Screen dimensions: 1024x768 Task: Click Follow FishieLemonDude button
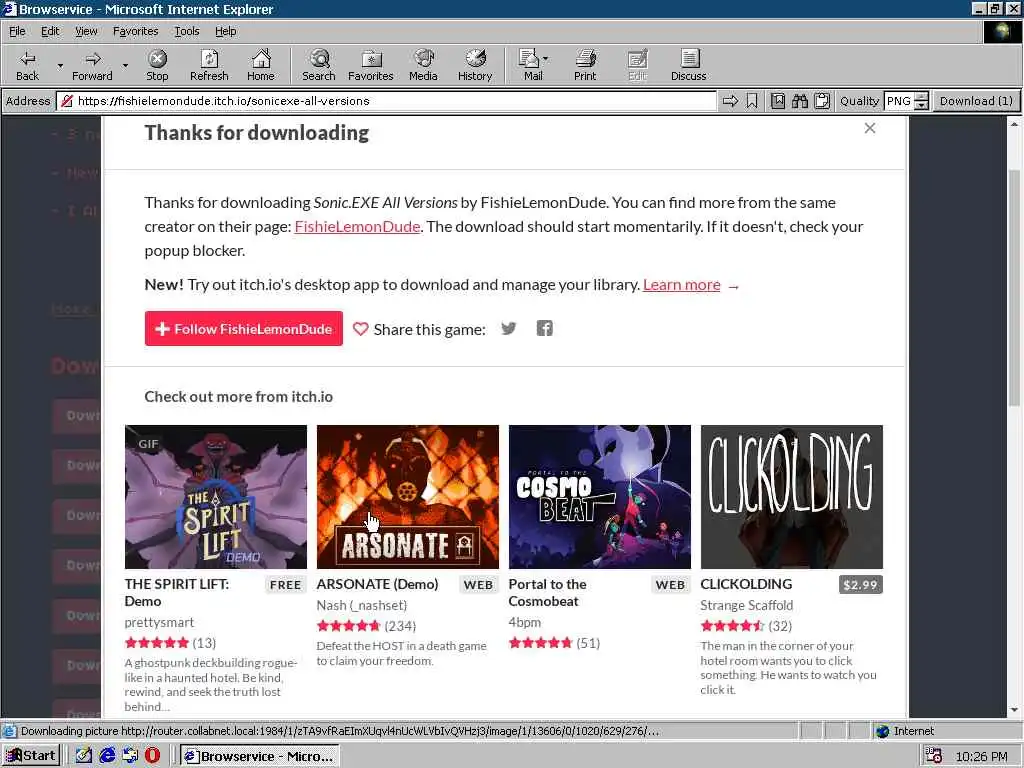244,328
